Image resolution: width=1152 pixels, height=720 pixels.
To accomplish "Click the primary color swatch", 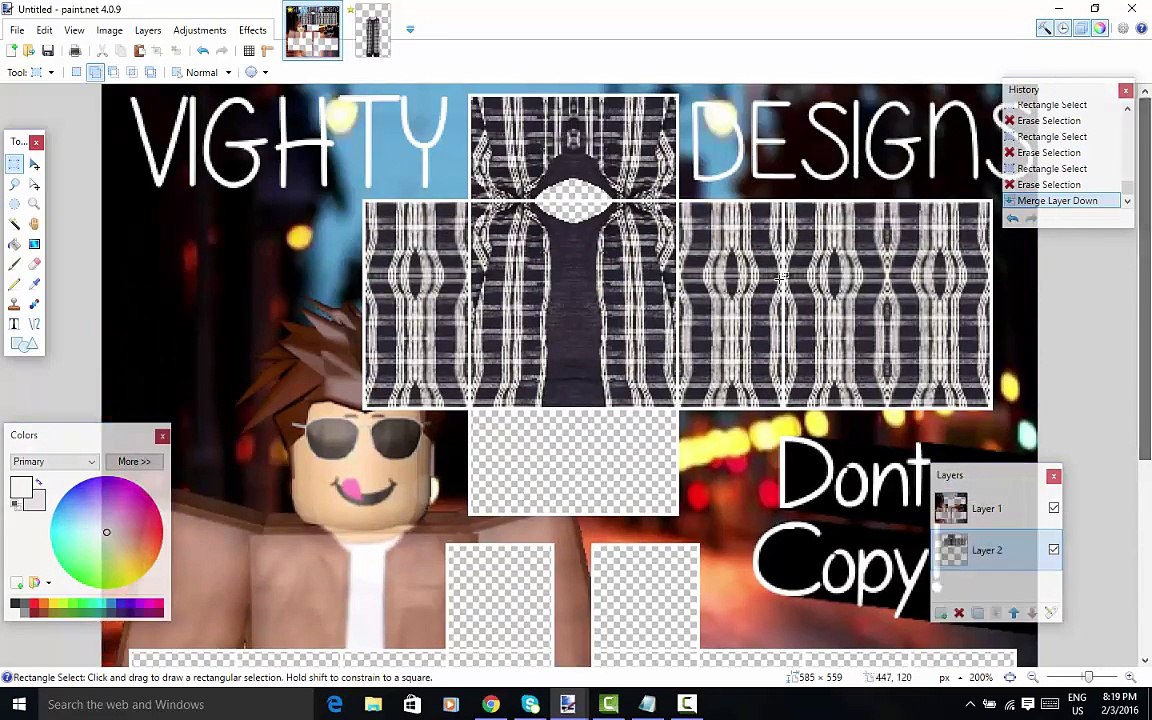I will pos(21,487).
